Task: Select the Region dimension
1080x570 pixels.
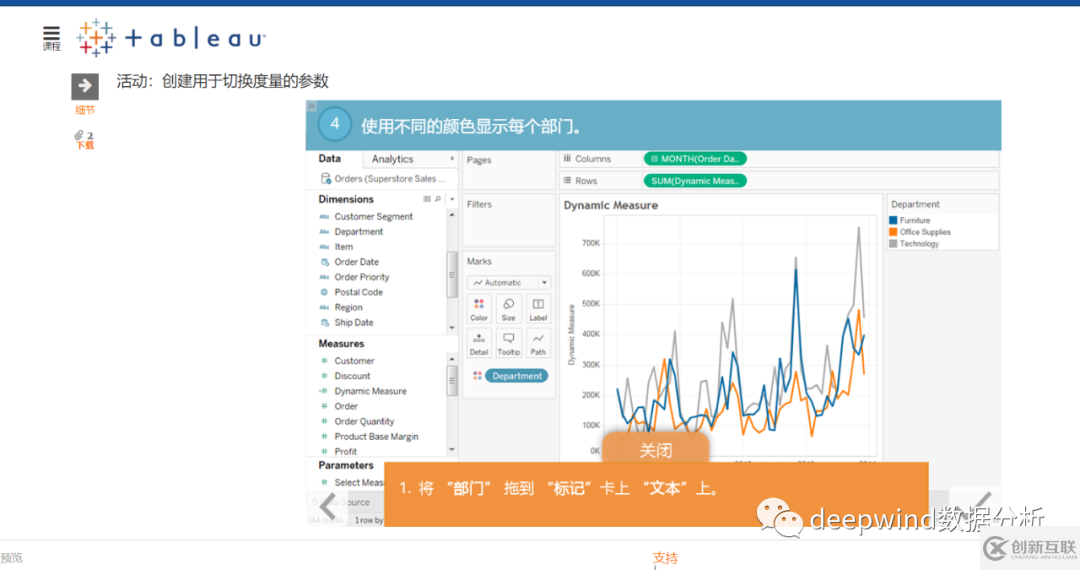Action: point(348,308)
